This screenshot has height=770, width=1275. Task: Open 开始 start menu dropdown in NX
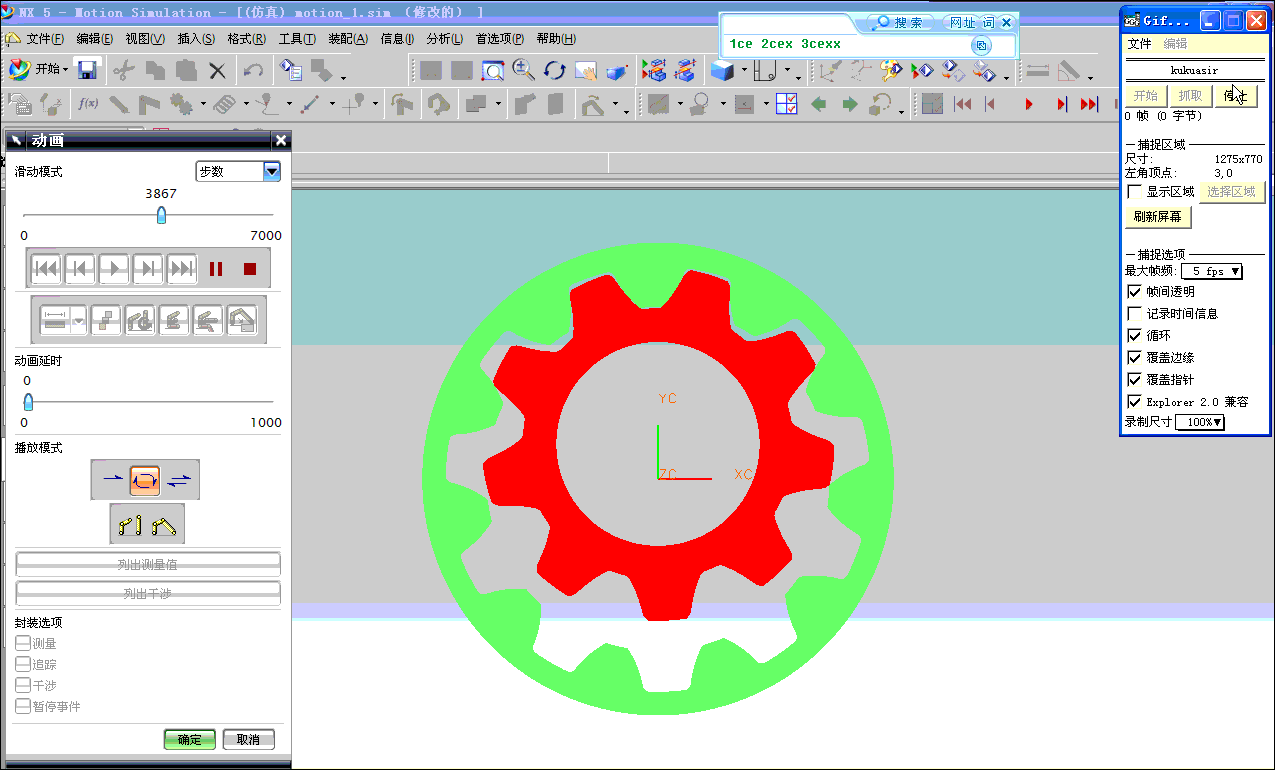[40, 69]
